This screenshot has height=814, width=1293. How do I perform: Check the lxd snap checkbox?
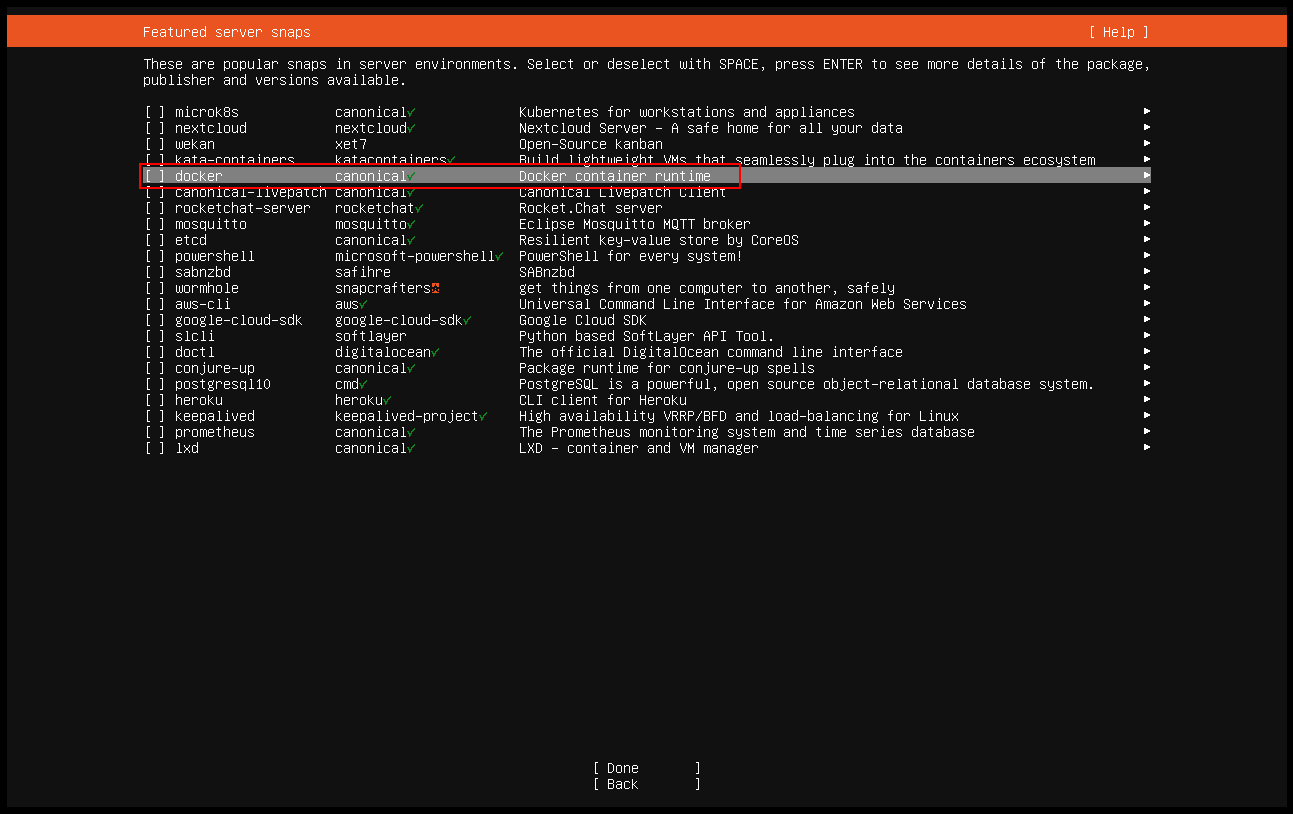[155, 448]
